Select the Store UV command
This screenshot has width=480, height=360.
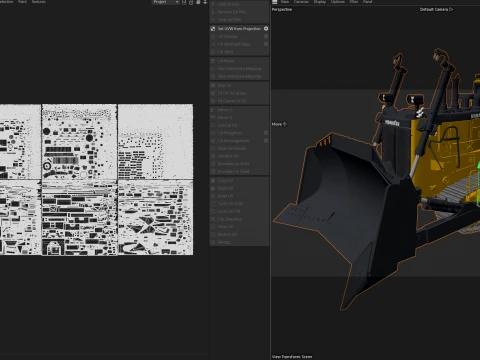[x=239, y=226]
